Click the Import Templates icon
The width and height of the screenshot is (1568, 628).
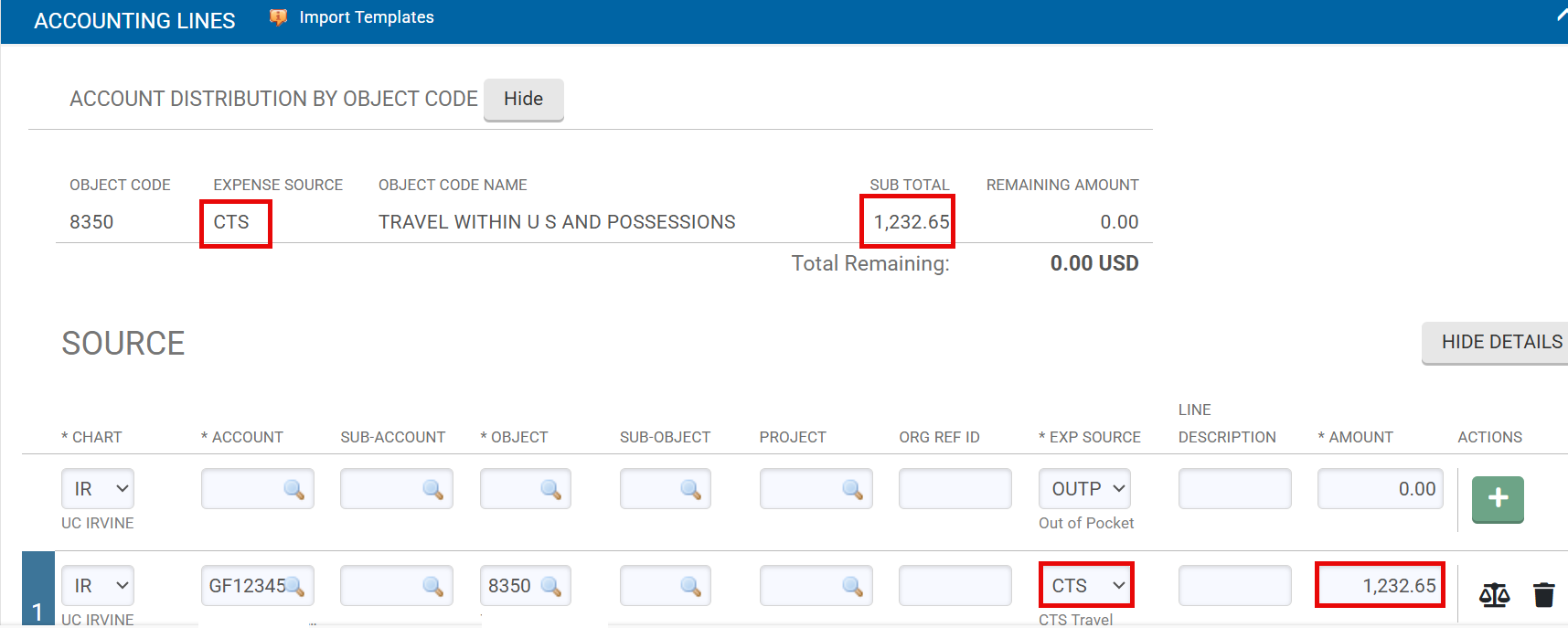(278, 17)
